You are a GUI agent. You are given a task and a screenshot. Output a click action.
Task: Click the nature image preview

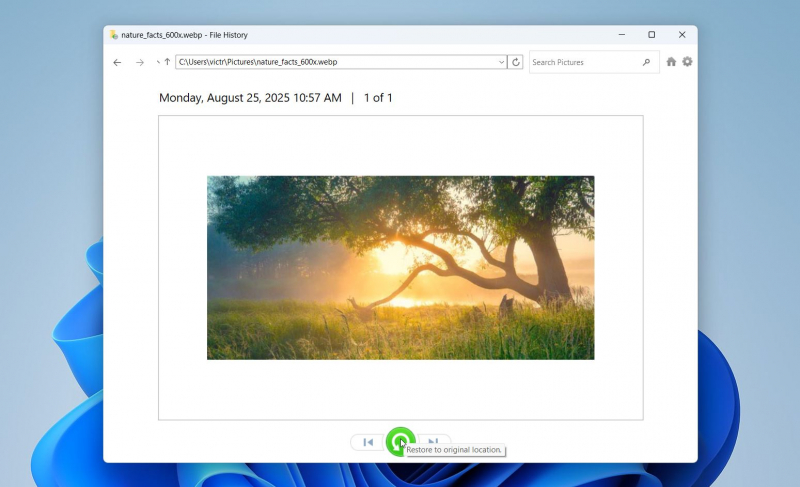(x=401, y=268)
